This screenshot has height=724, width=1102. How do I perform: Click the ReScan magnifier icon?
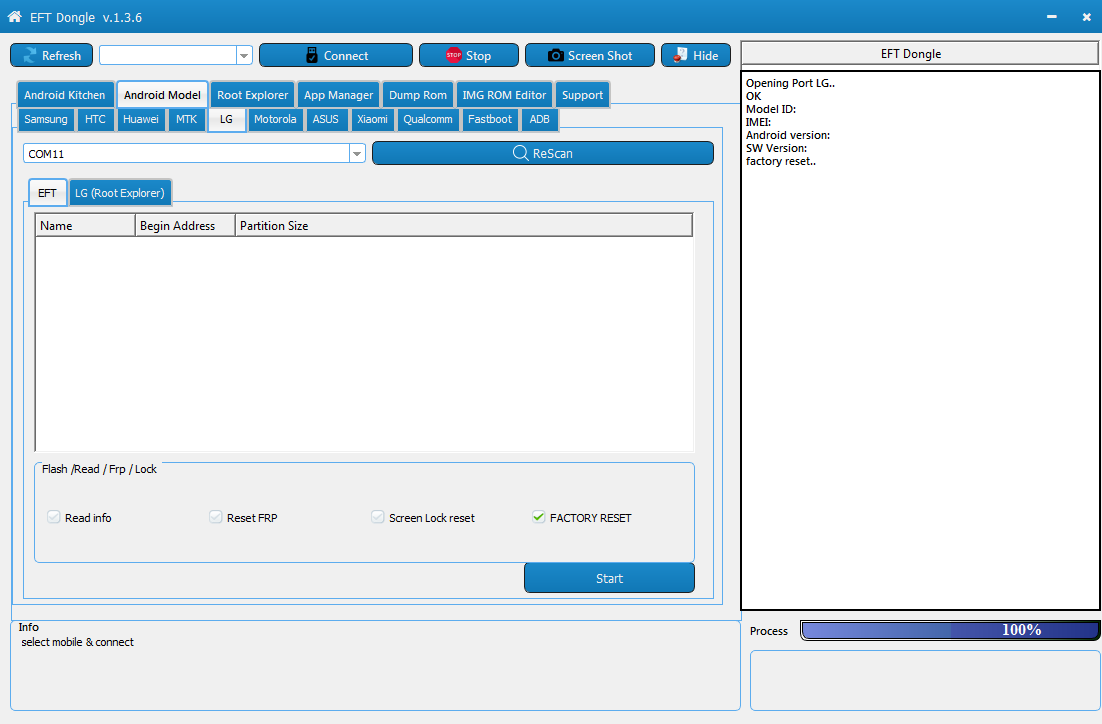(x=521, y=153)
